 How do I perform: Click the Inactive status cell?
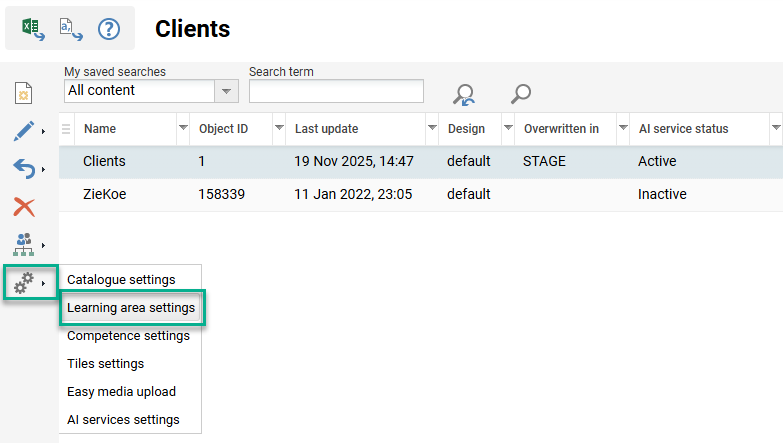[x=662, y=194]
